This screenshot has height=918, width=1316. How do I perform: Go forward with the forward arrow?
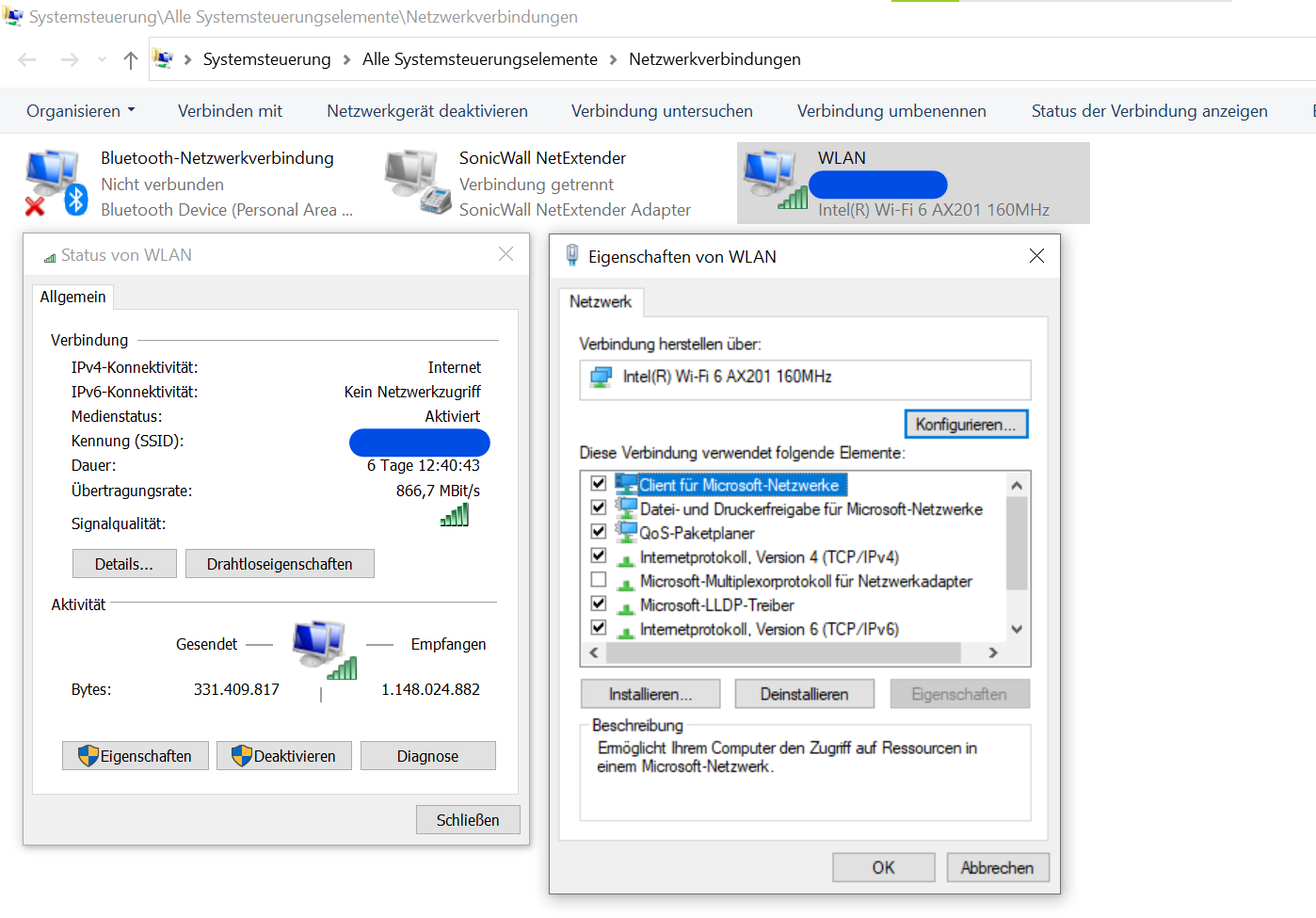point(70,60)
